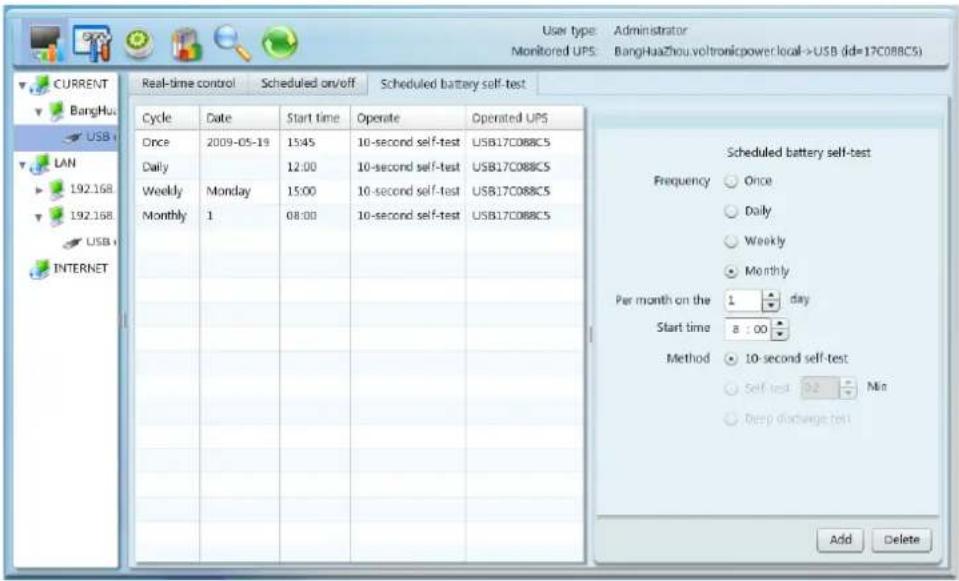This screenshot has width=959, height=581.
Task: Sort by the Operated UPS column header
Action: point(525,119)
